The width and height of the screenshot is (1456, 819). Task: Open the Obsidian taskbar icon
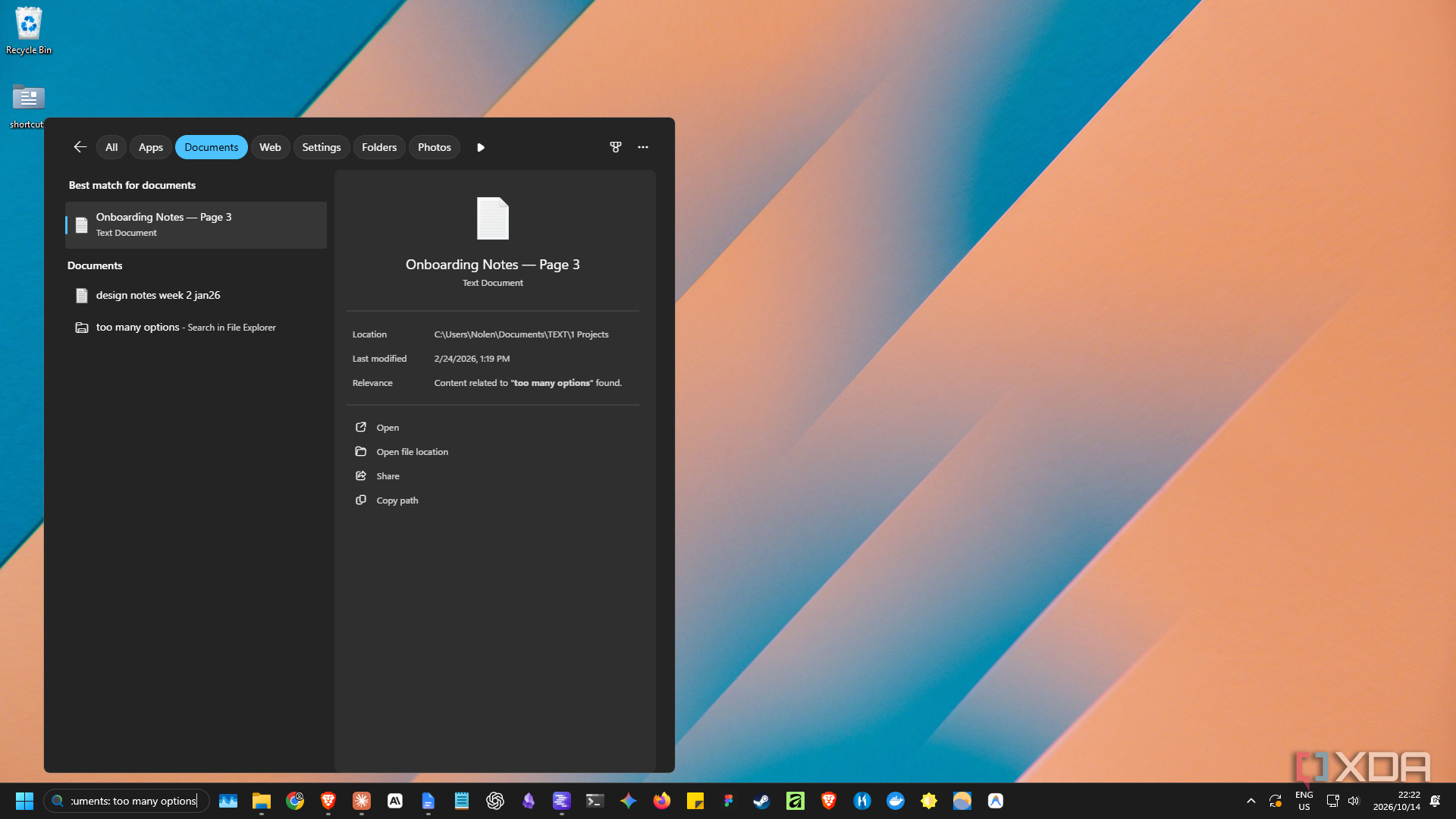529,801
